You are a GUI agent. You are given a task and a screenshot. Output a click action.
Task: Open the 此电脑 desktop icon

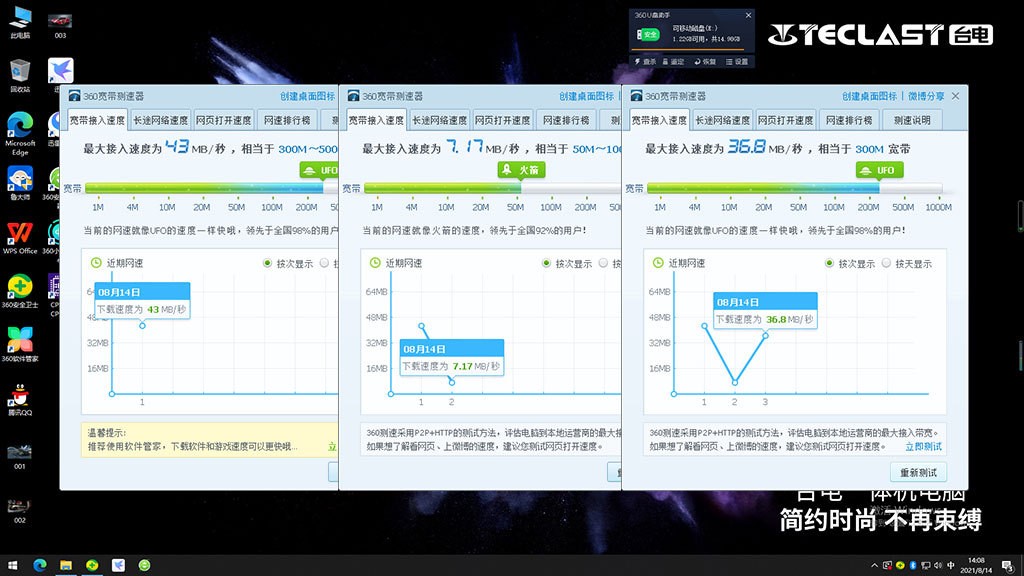click(x=20, y=22)
